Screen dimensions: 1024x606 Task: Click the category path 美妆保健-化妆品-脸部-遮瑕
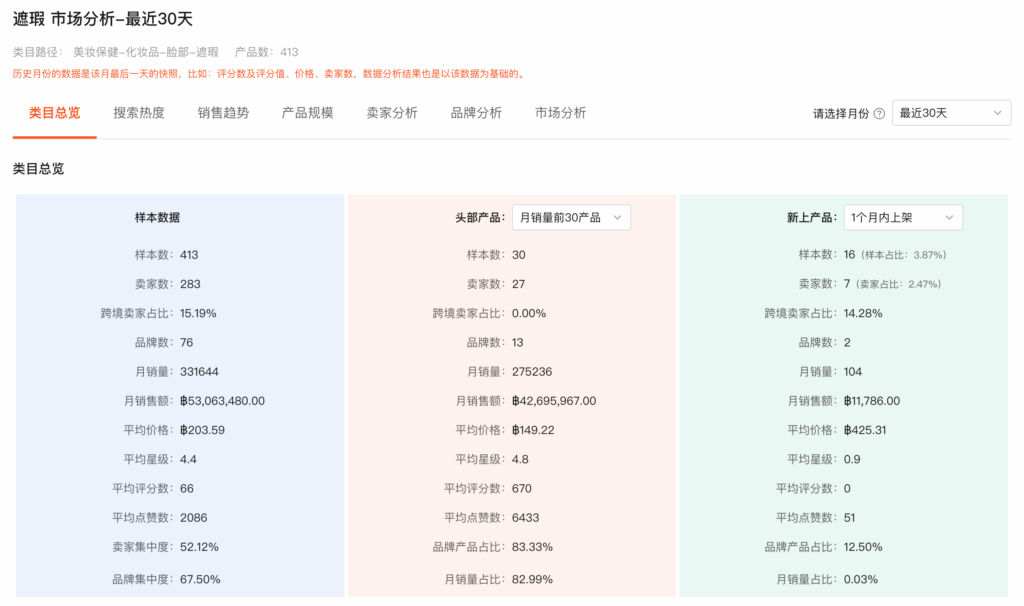click(146, 52)
